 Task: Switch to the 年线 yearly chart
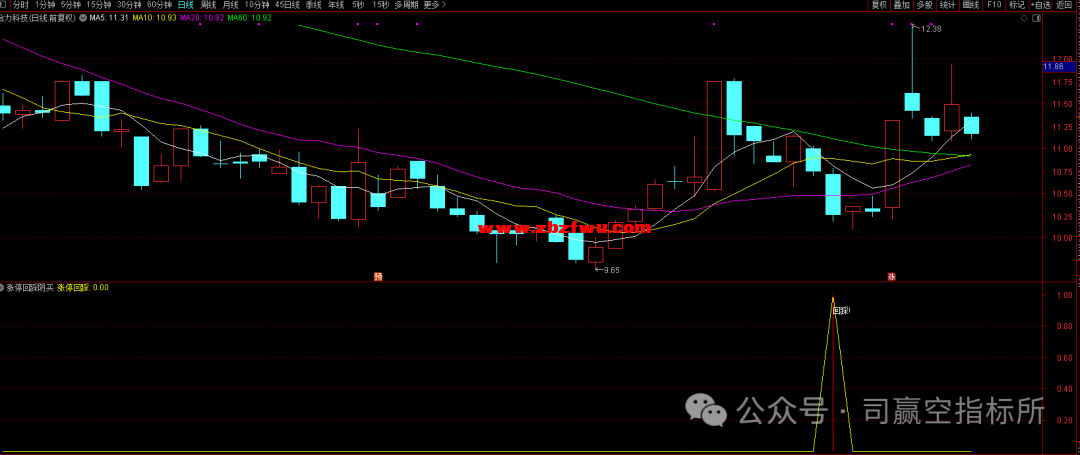[335, 4]
